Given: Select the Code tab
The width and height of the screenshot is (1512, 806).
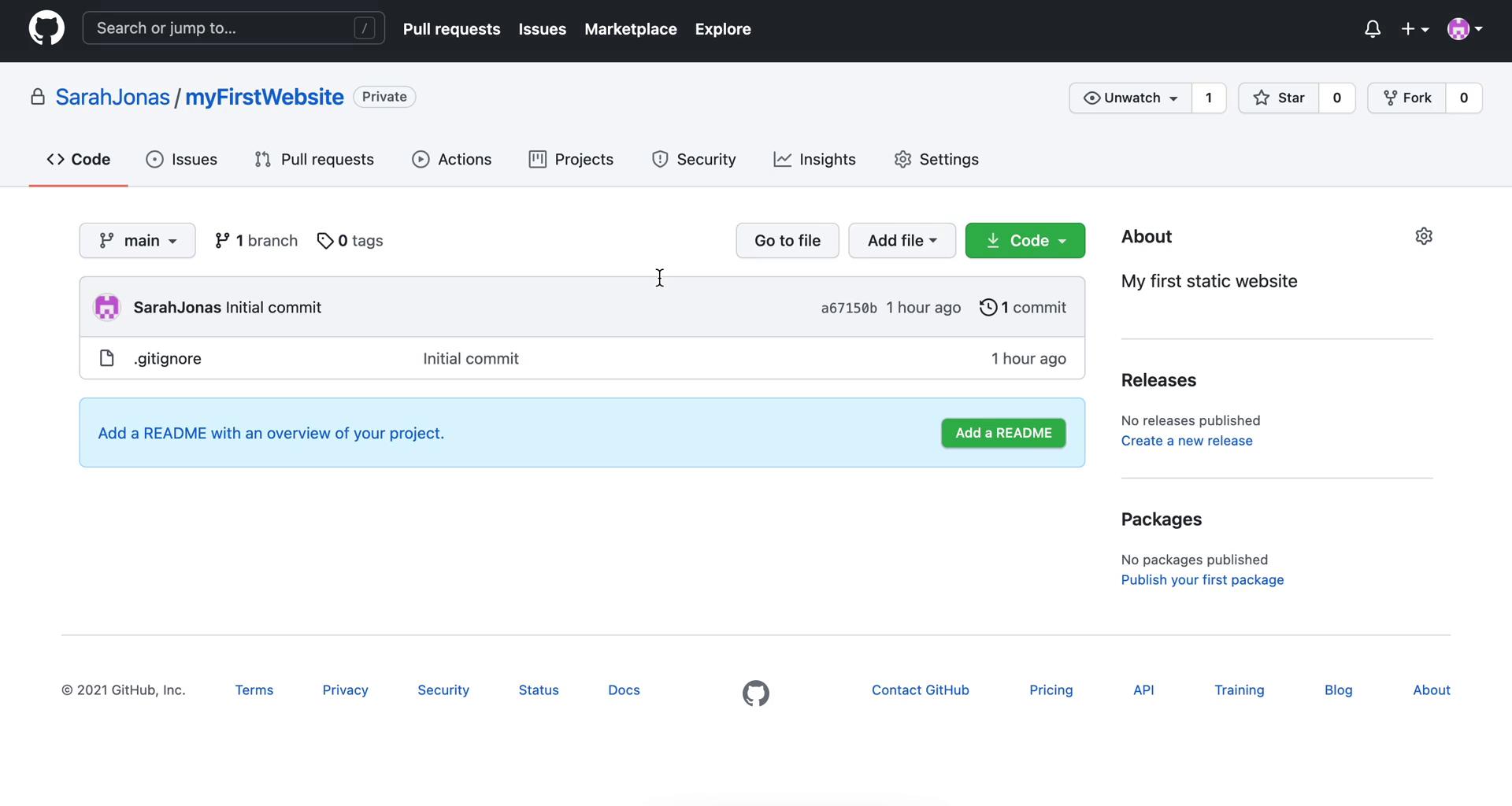Looking at the screenshot, I should (79, 159).
